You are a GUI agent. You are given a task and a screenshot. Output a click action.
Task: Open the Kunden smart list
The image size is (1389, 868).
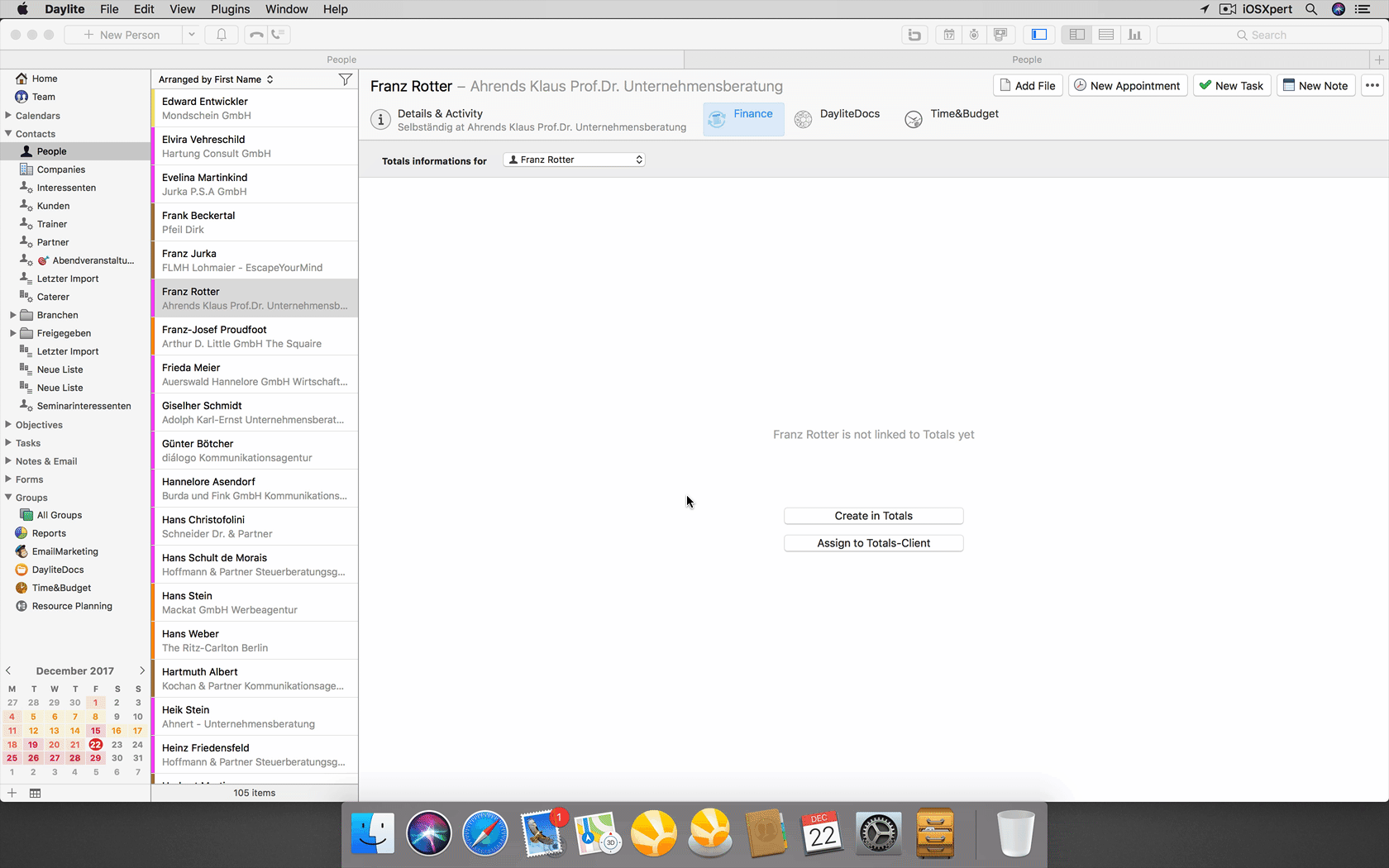[53, 206]
